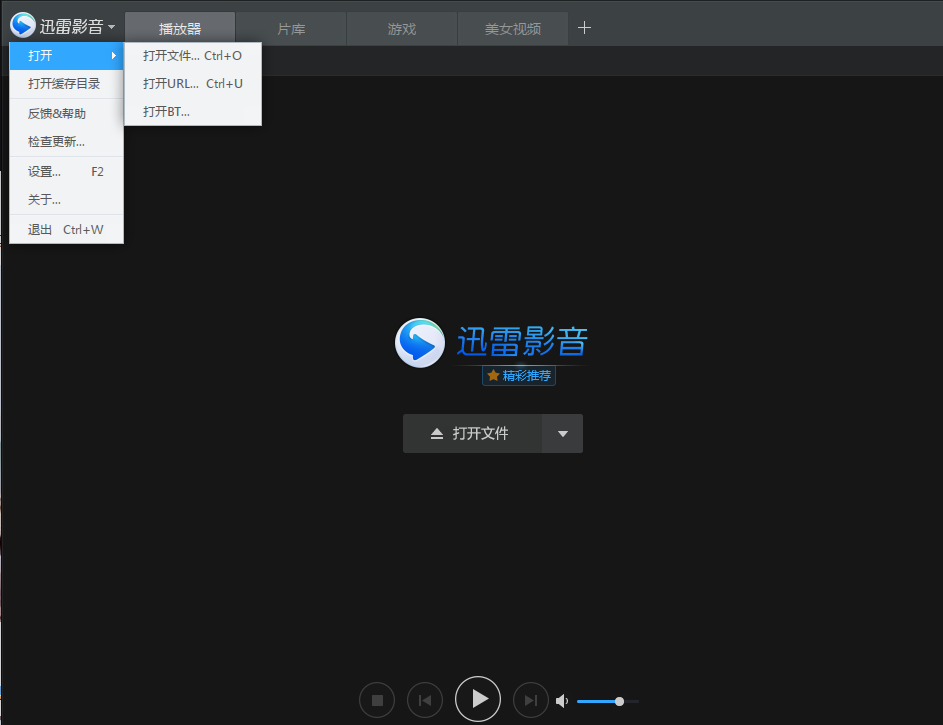
Task: Select the 美女视频 tab
Action: click(512, 29)
